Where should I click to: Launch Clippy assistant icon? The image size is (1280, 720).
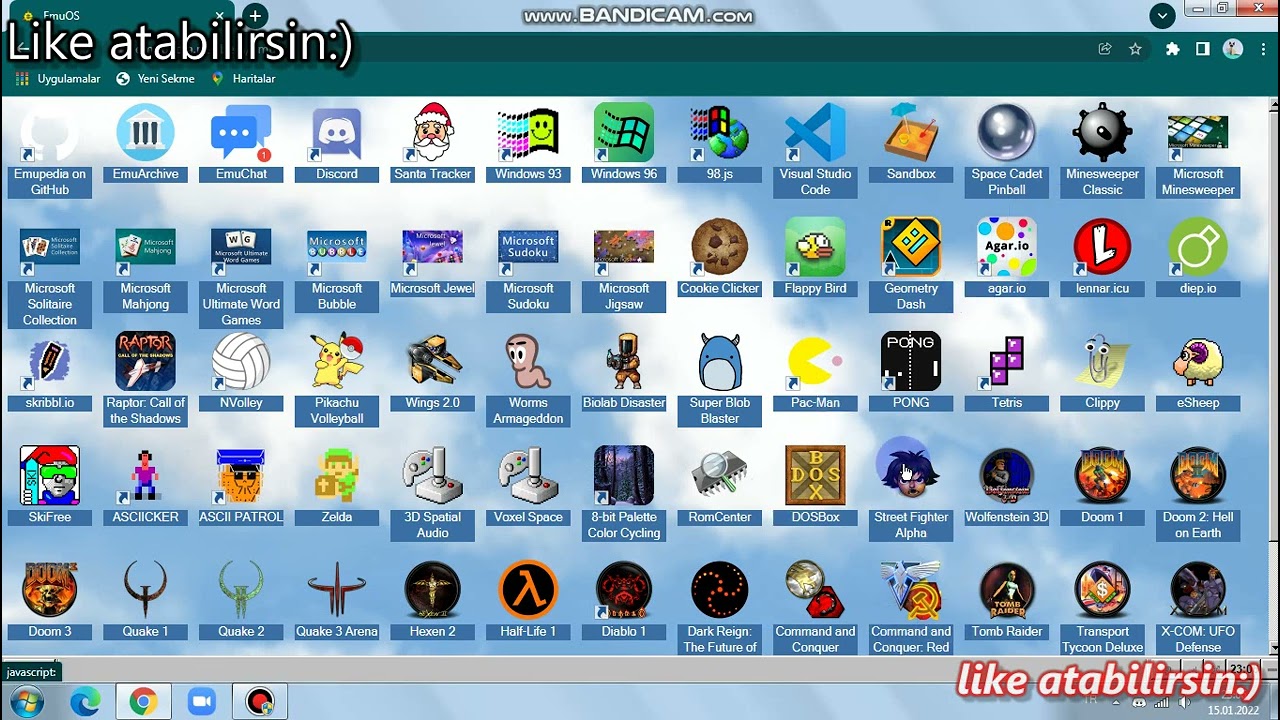point(1102,361)
